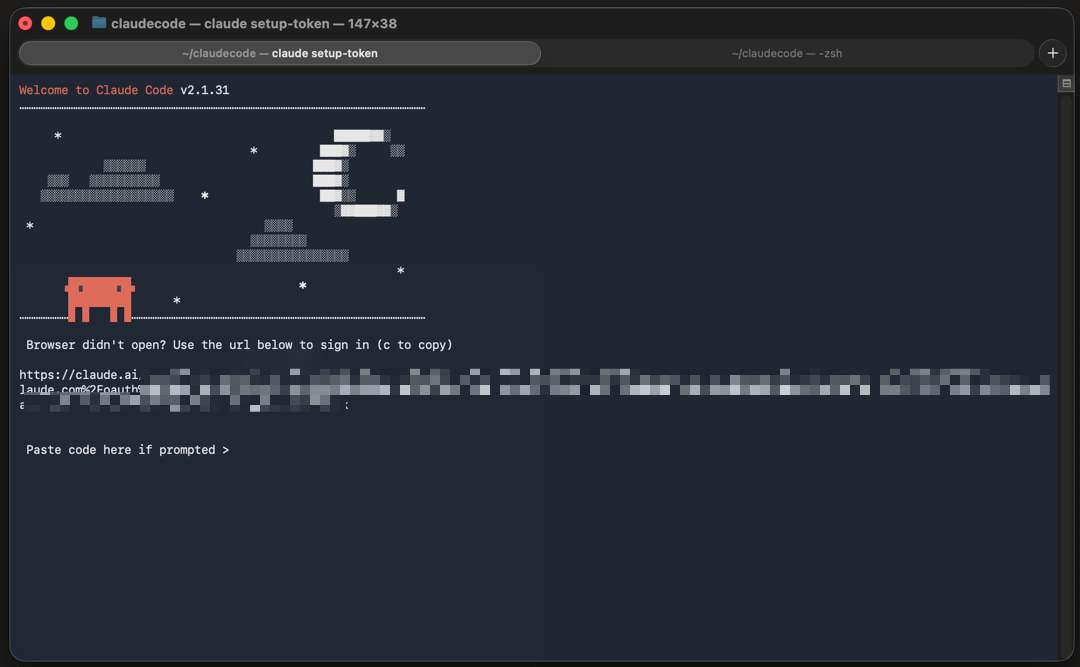
Task: Click the folder proxy icon in title bar
Action: pyautogui.click(x=99, y=23)
